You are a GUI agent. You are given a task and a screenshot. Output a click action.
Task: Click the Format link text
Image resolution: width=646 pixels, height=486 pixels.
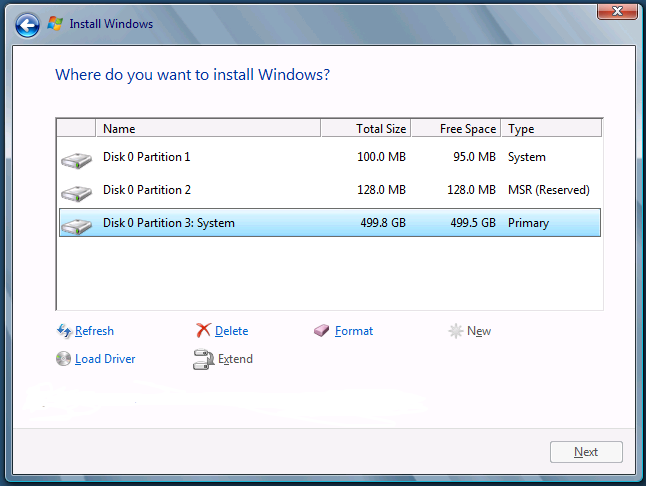tap(354, 331)
